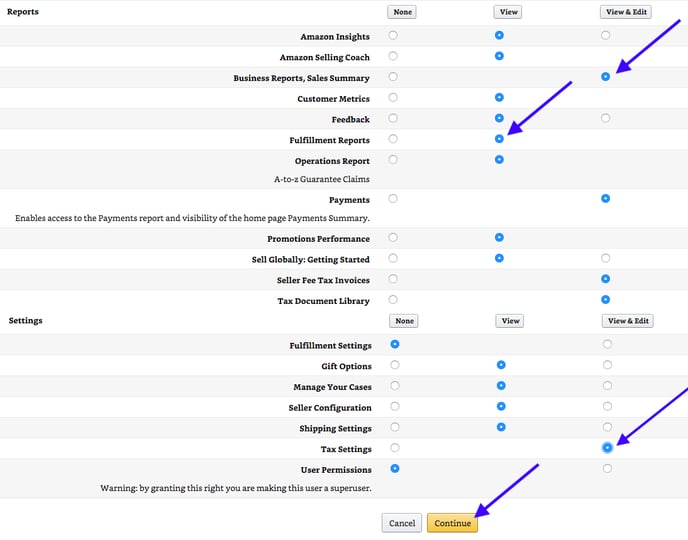Set Promotions Performance to None
Viewport: 688px width, 540px height.
point(393,237)
